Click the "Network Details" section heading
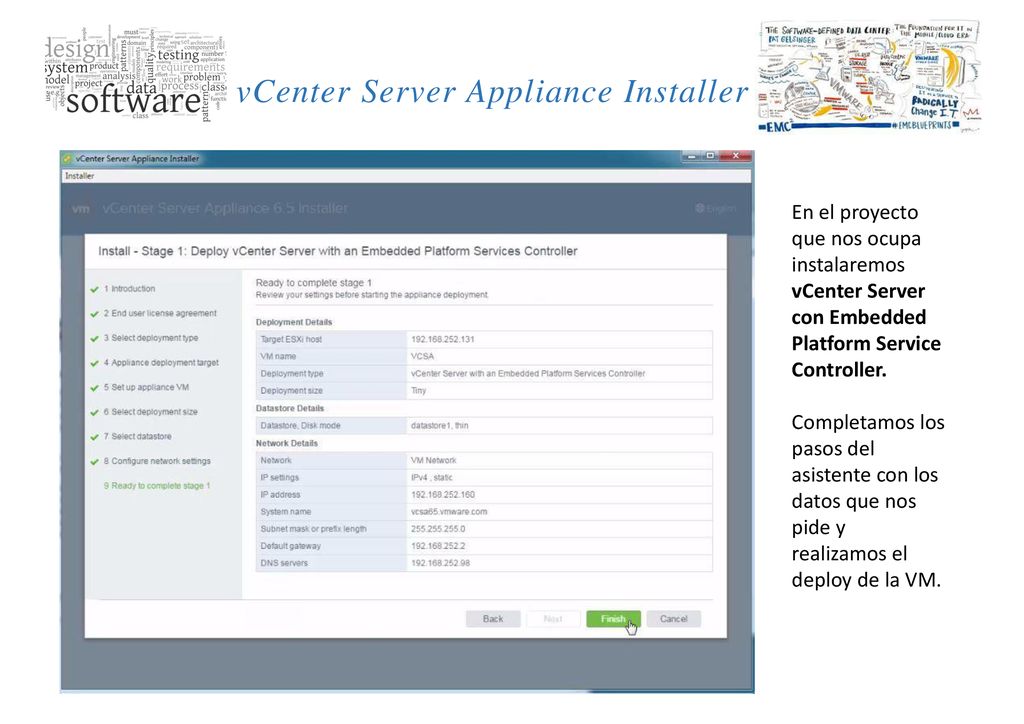Screen dimensions: 1024x724 [287, 443]
